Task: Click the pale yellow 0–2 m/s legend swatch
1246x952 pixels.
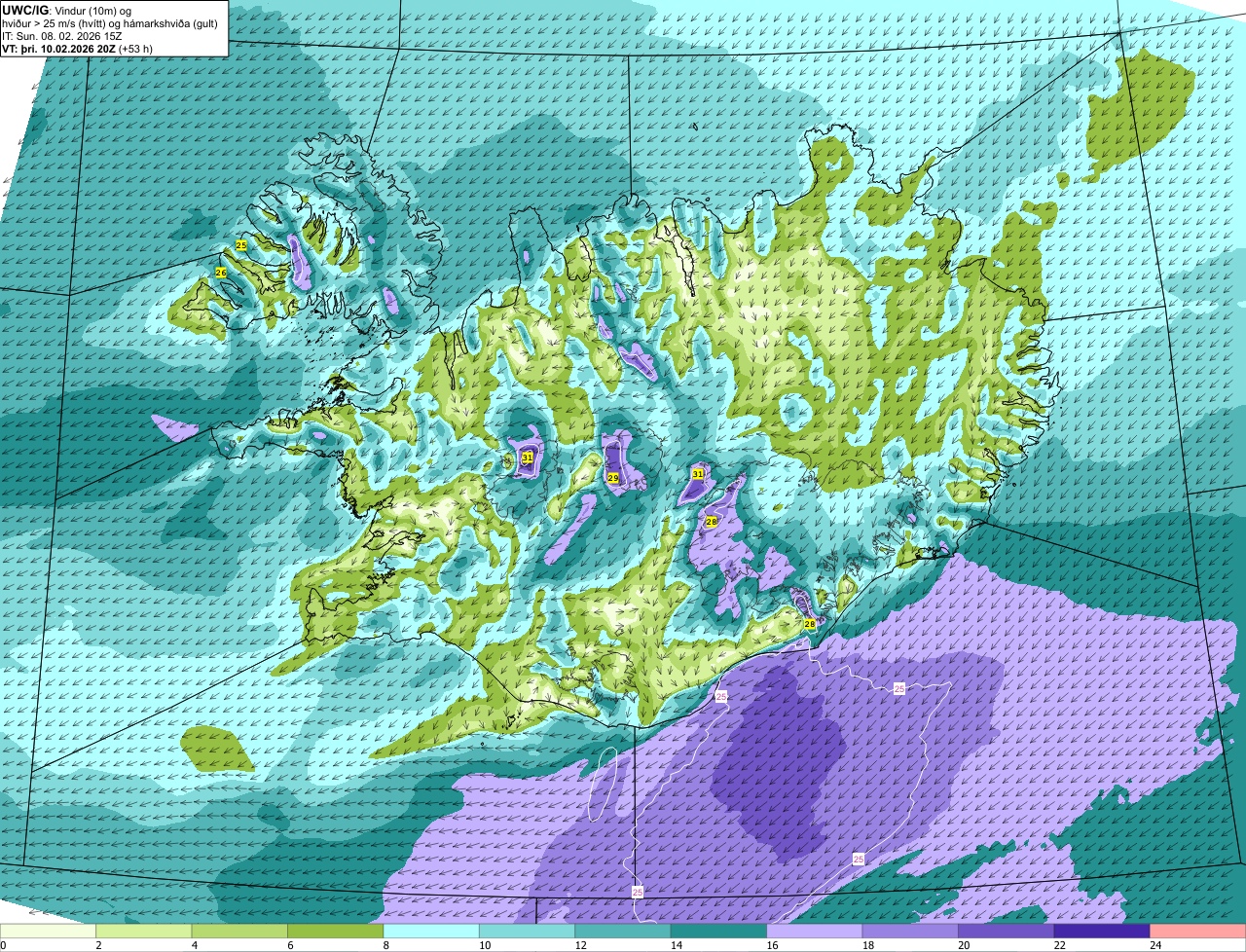Action: 48,931
